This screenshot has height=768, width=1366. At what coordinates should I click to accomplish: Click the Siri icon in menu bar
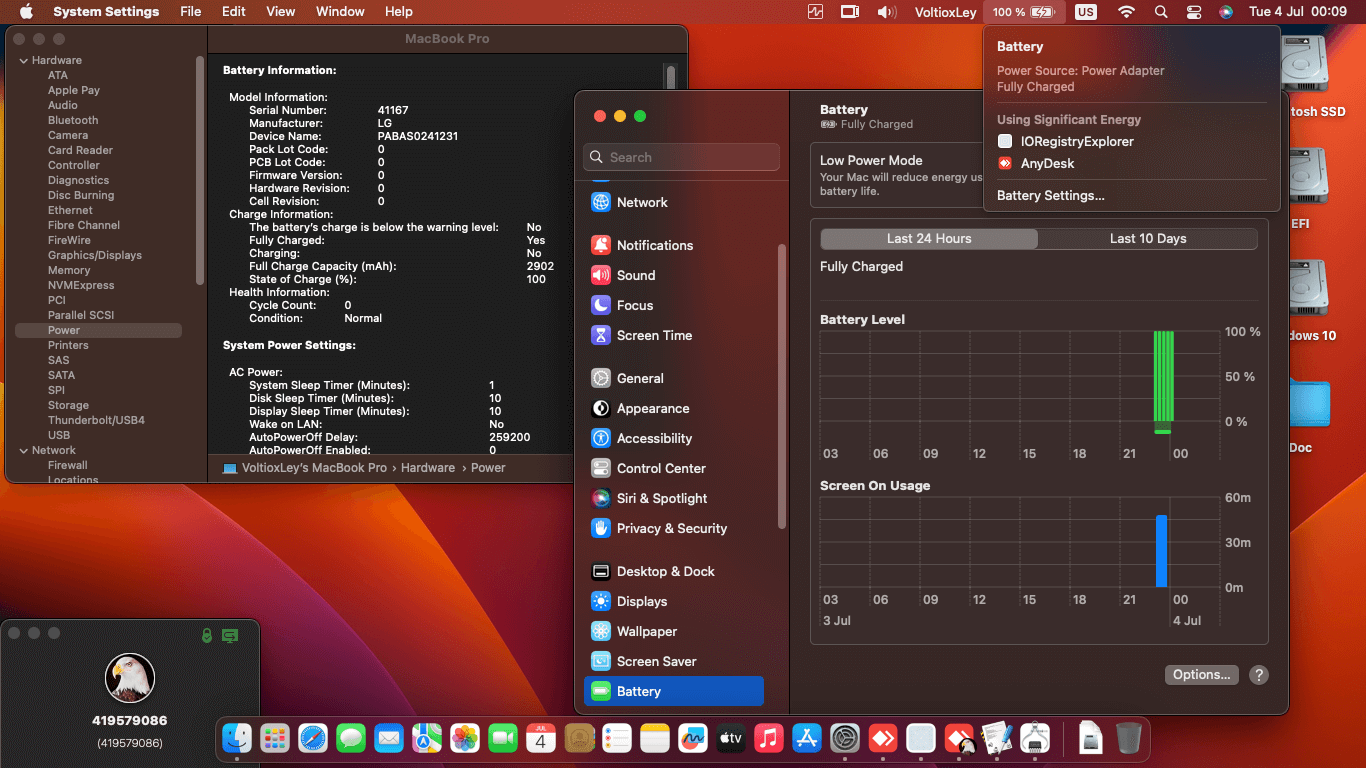(x=1226, y=12)
